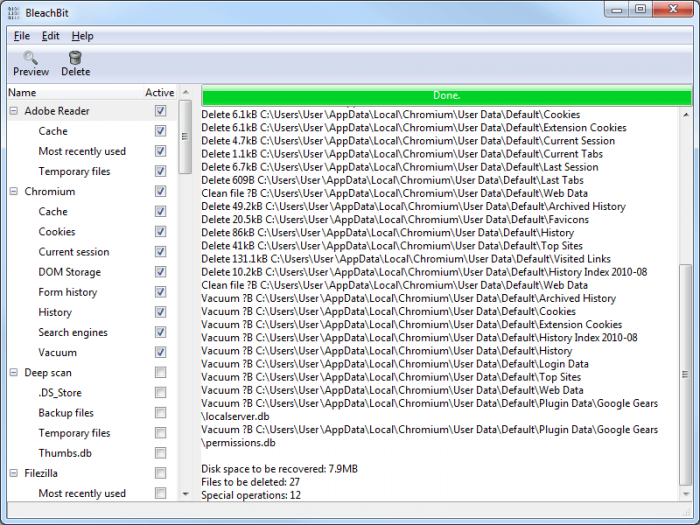
Task: Collapse the Chromium tree node
Action: tap(14, 191)
